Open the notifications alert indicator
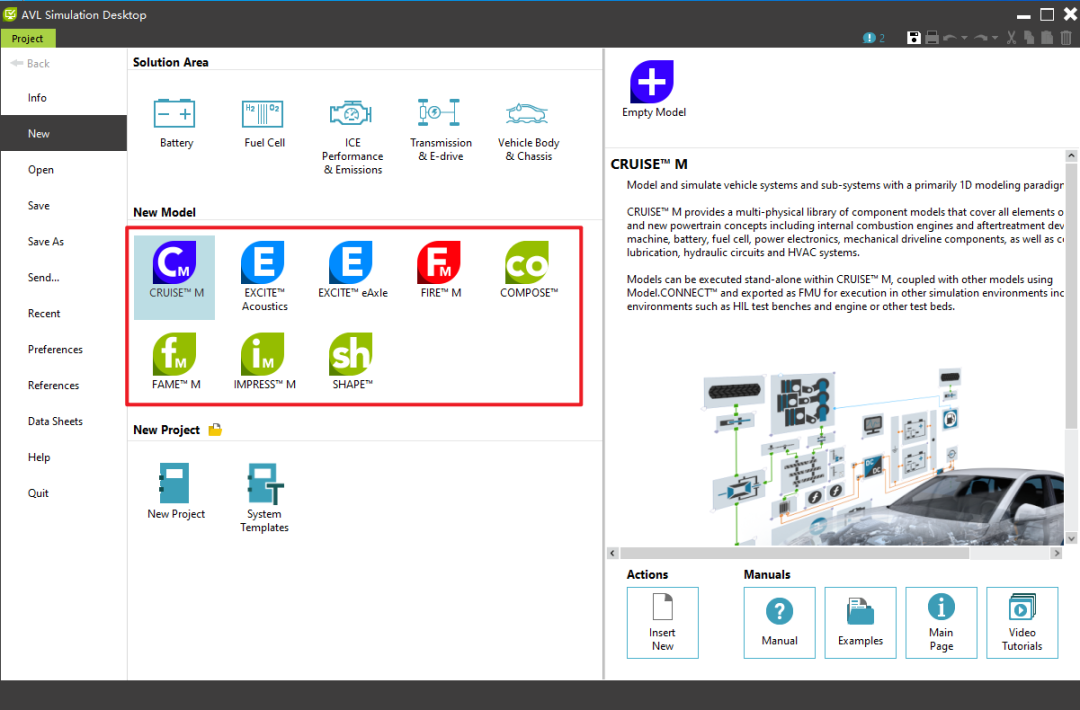 [873, 38]
